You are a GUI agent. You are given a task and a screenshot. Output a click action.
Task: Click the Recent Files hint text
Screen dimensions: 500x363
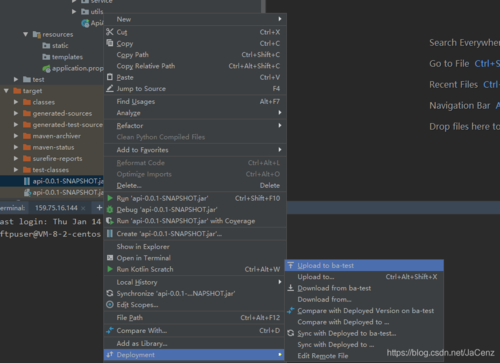pos(453,85)
